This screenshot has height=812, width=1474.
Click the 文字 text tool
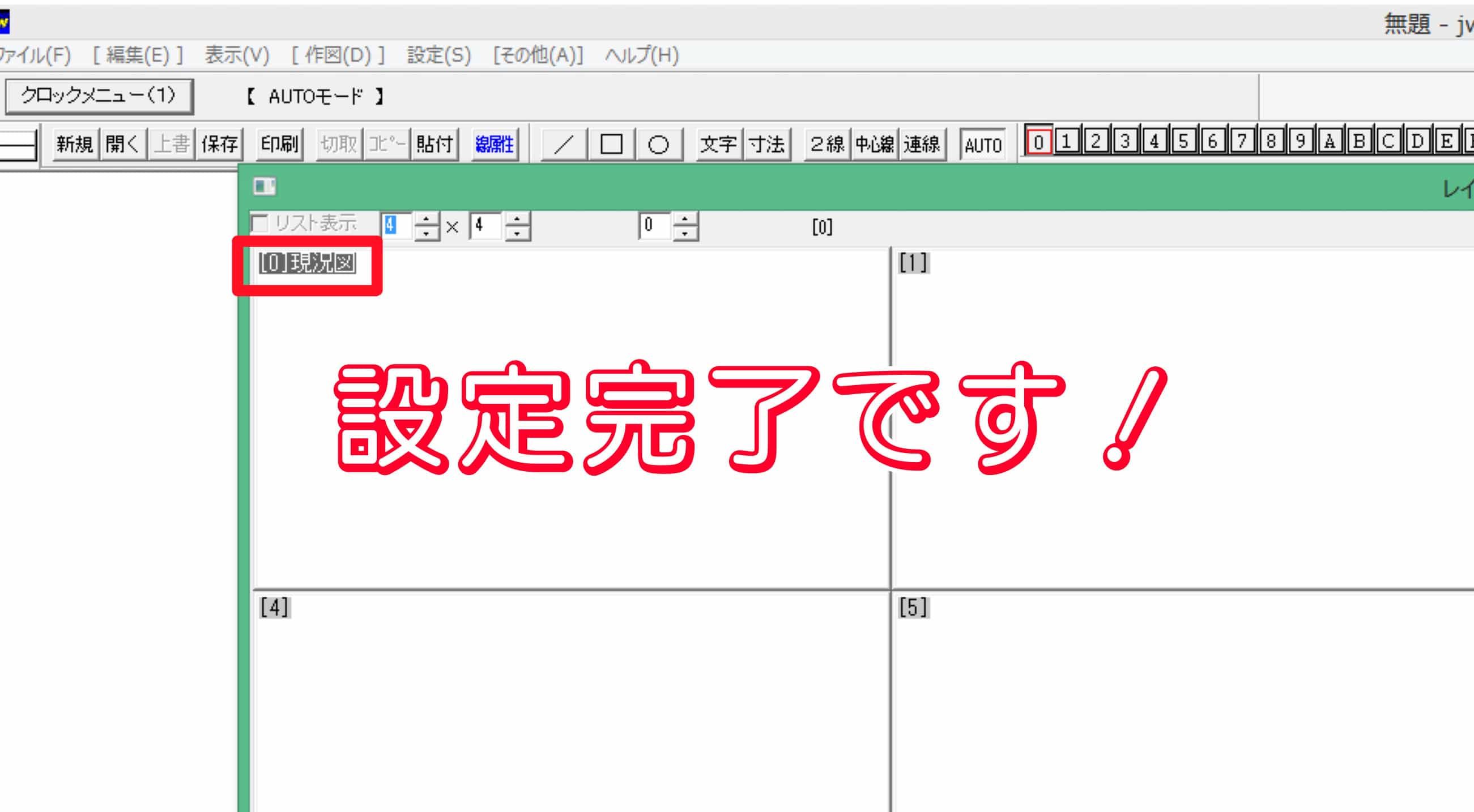click(718, 144)
